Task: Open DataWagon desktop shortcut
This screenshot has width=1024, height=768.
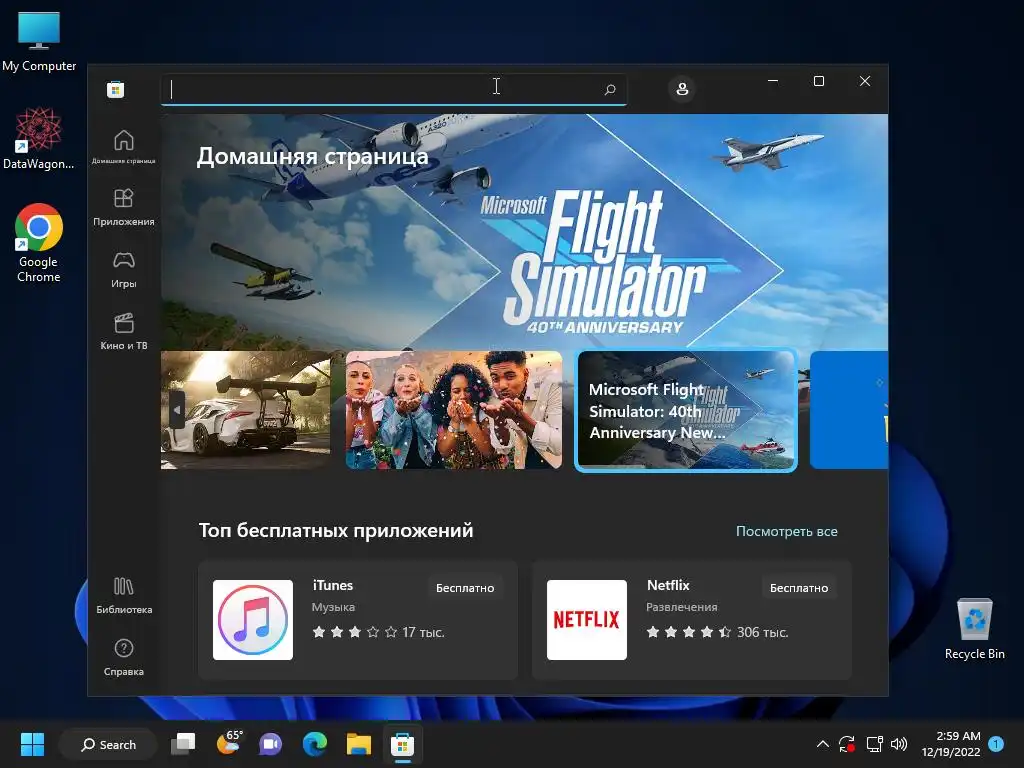Action: [39, 139]
